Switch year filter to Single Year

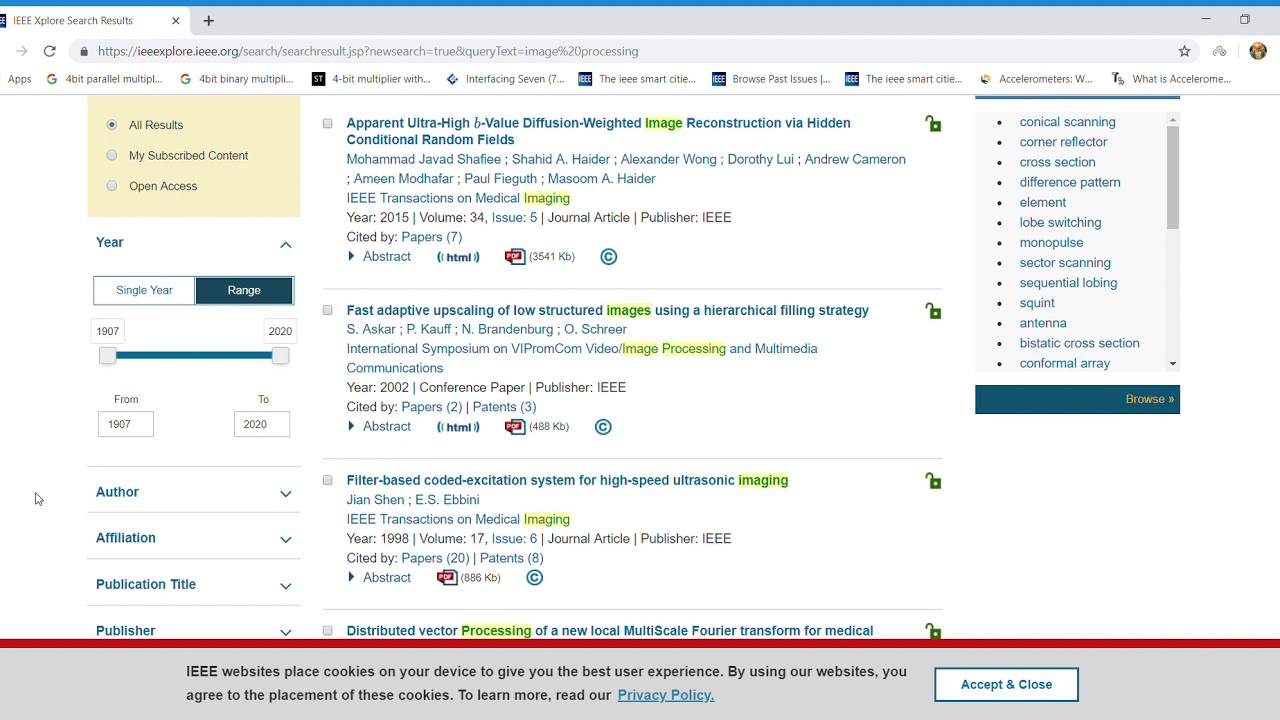pyautogui.click(x=144, y=290)
